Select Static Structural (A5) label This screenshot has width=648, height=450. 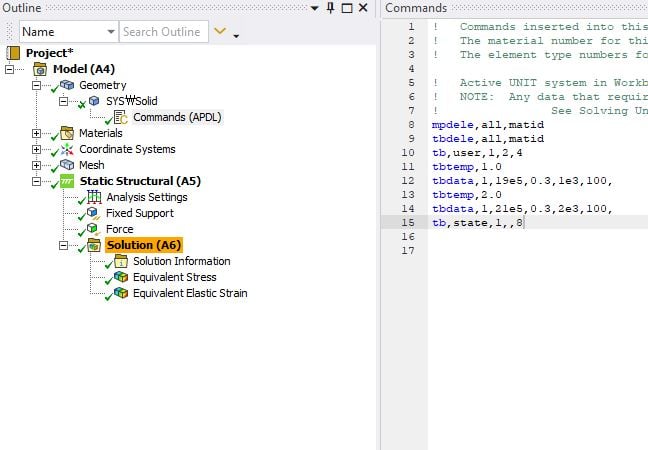(140, 181)
